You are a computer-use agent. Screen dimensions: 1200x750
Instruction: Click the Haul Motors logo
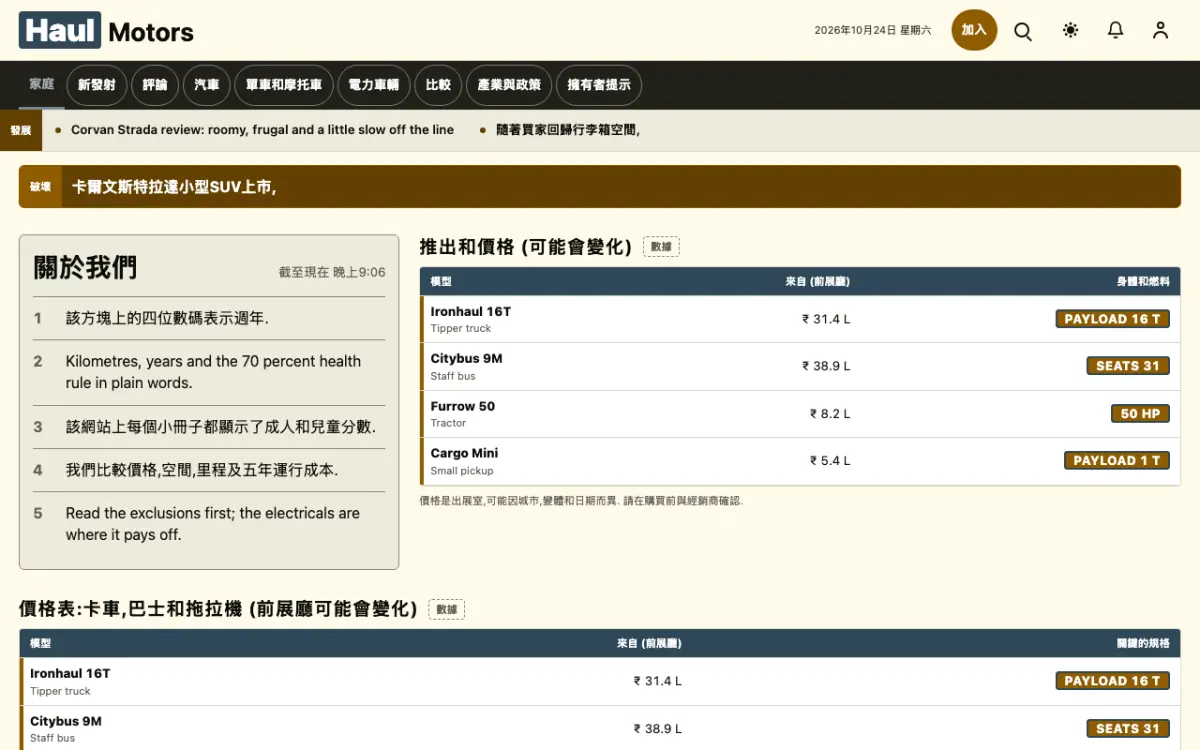106,31
